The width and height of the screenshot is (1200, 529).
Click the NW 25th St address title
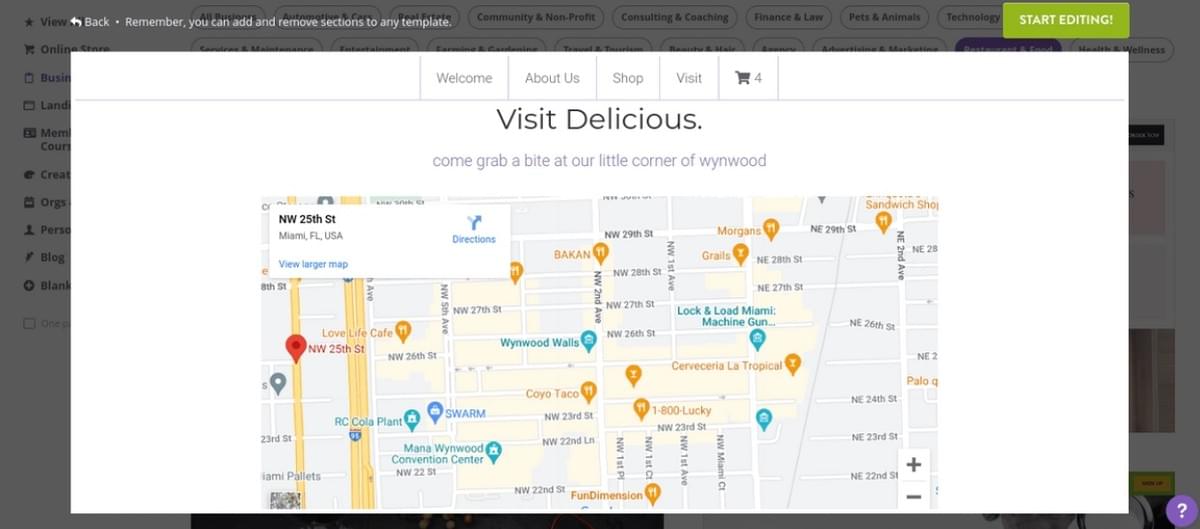(307, 219)
